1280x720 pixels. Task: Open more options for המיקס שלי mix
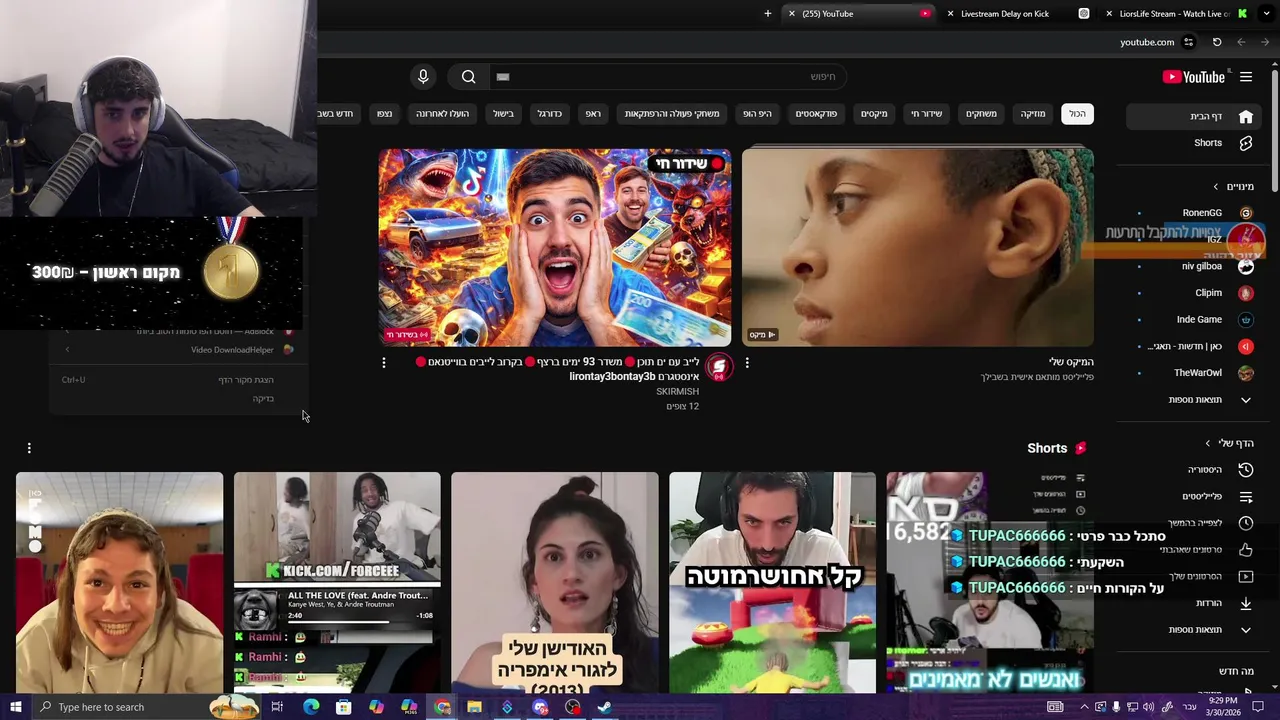(x=747, y=363)
